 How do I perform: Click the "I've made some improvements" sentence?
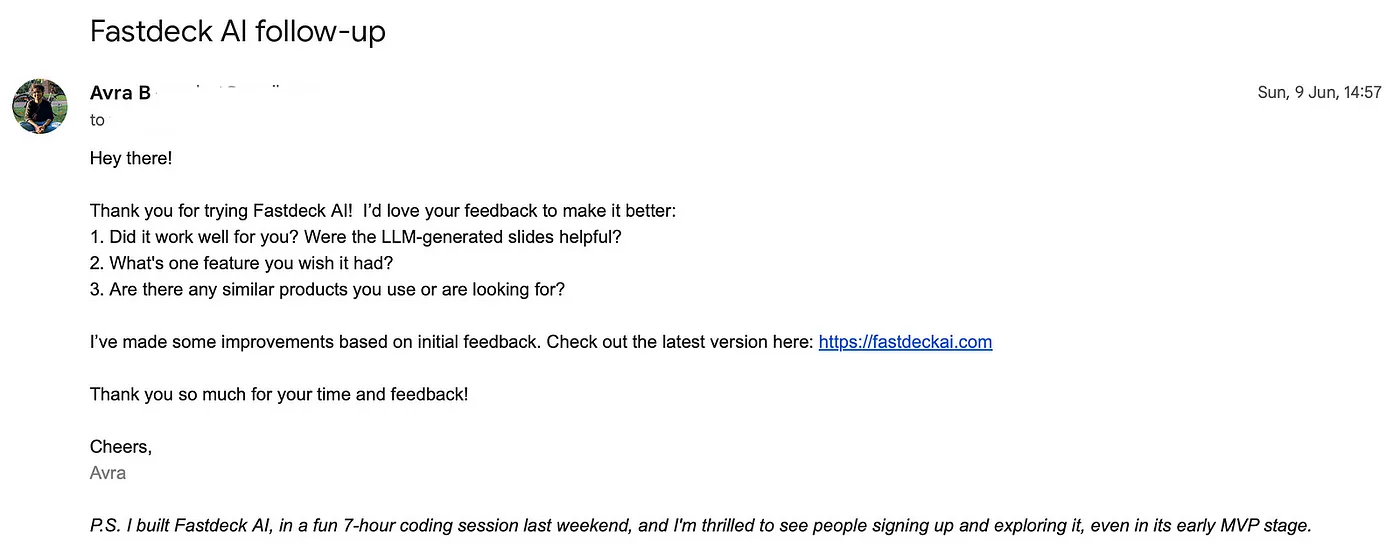pyautogui.click(x=314, y=342)
